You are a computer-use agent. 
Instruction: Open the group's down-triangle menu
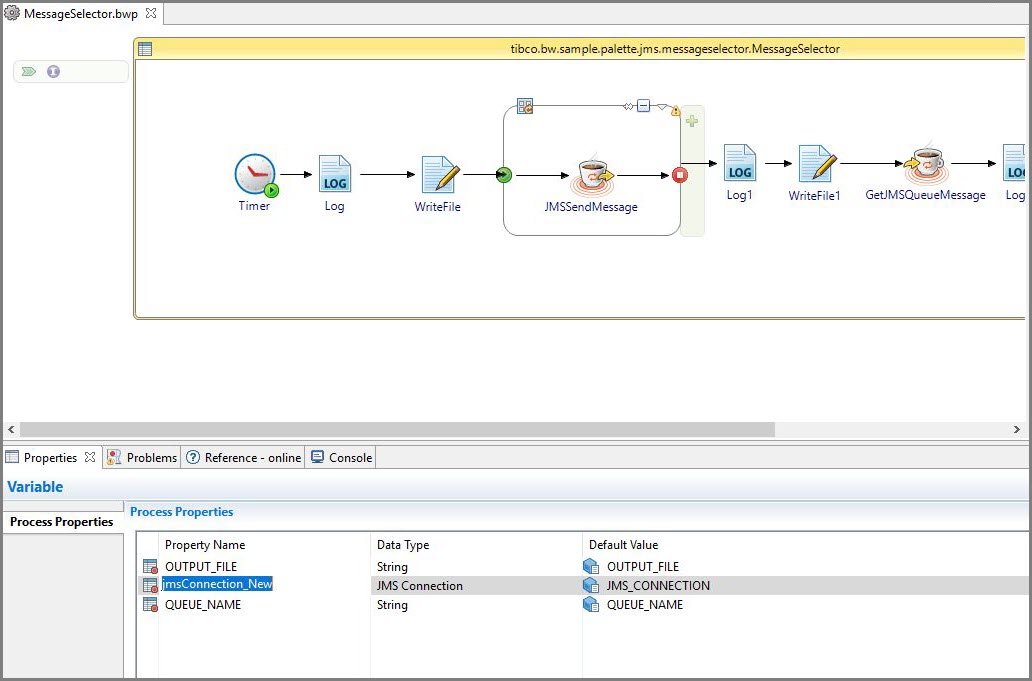(x=662, y=106)
